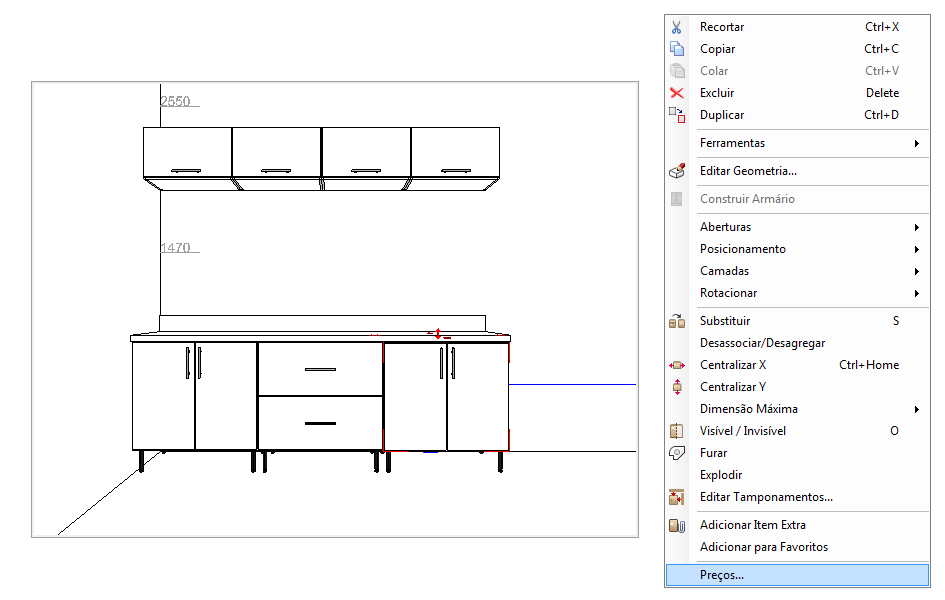Click the red X Excluir icon

677,93
